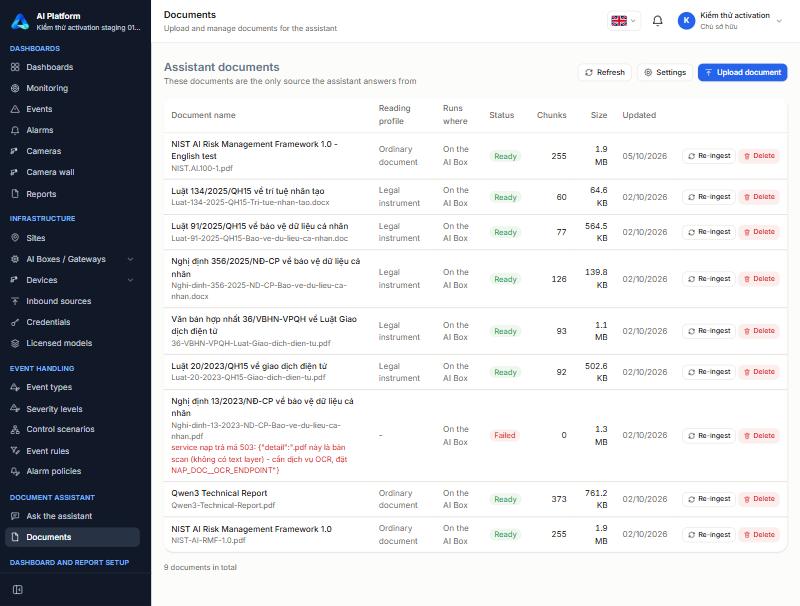Click the Dashboards grid icon in sidebar
Image resolution: width=800 pixels, height=606 pixels.
pos(15,67)
